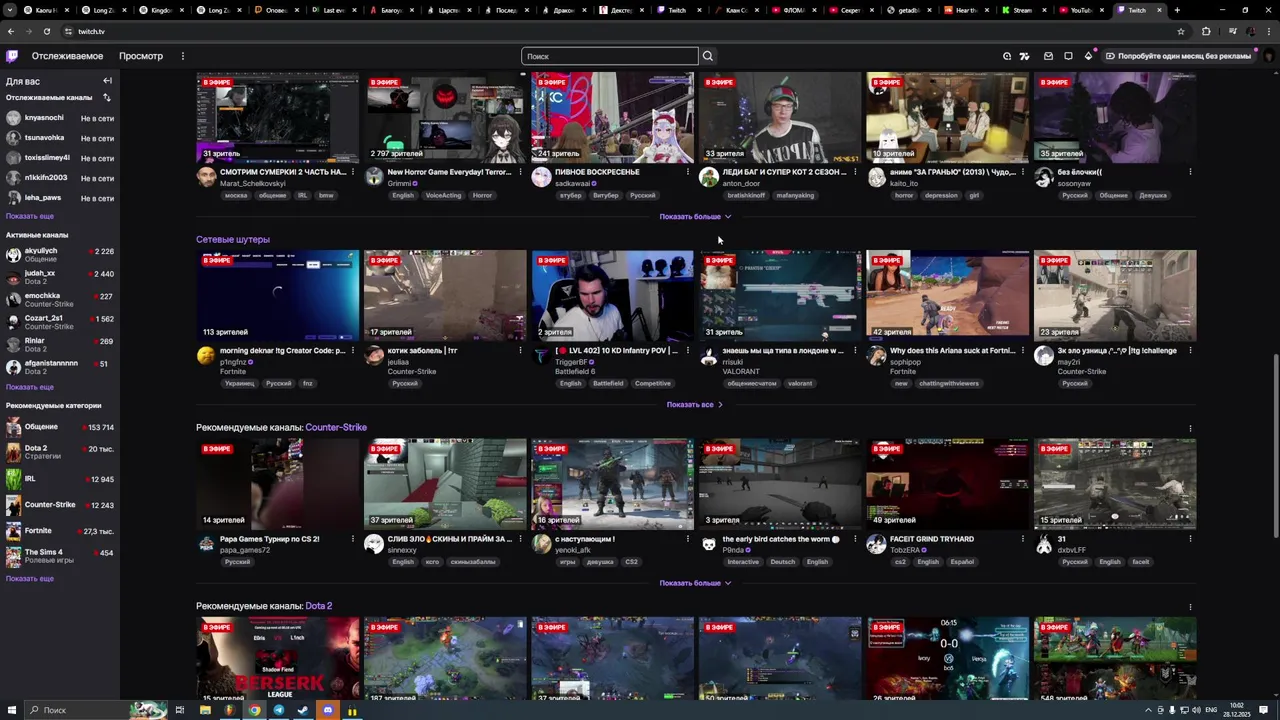Click Grimmi channel avatar
1280x720 pixels.
tap(374, 177)
